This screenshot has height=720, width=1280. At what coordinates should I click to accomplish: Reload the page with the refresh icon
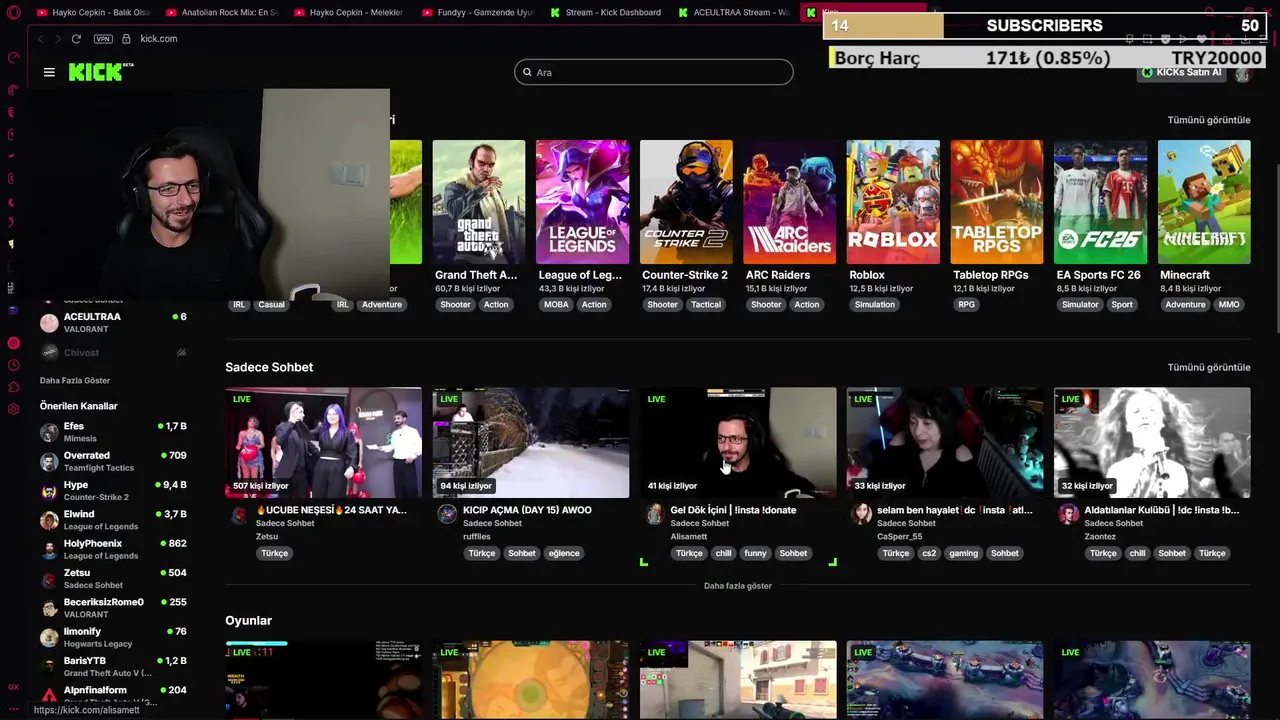(x=76, y=38)
